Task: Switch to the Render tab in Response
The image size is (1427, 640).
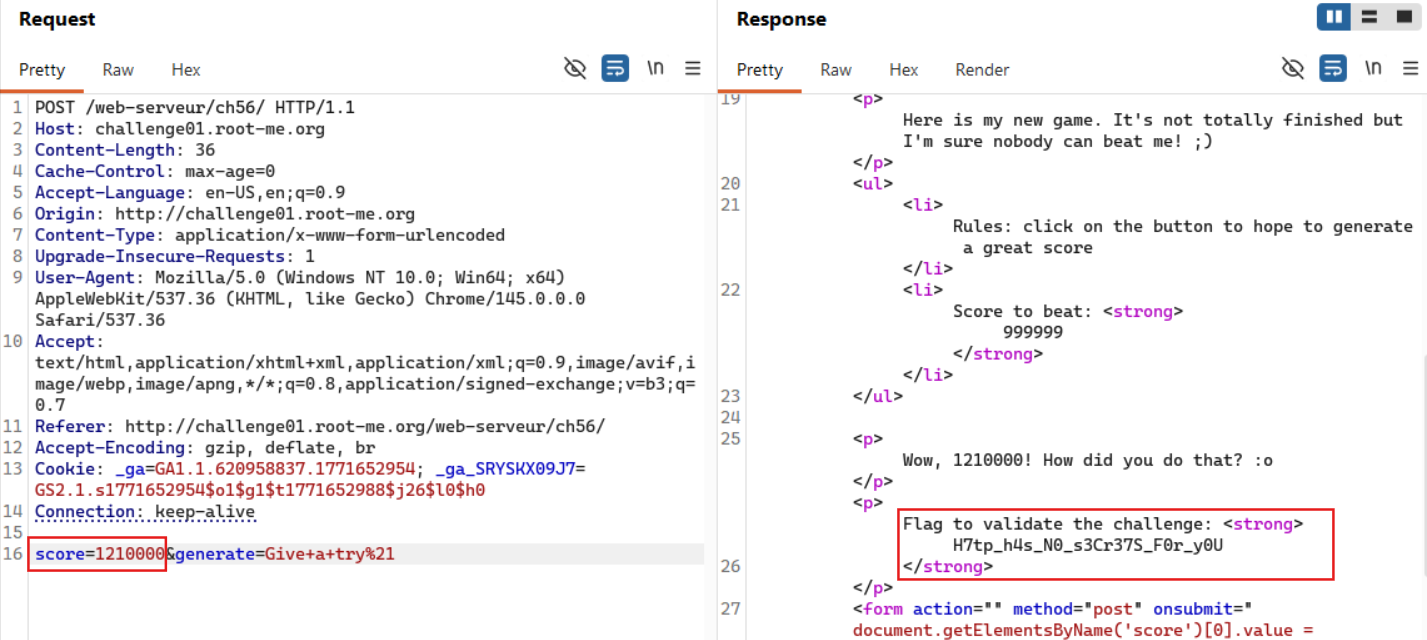Action: pyautogui.click(x=982, y=70)
